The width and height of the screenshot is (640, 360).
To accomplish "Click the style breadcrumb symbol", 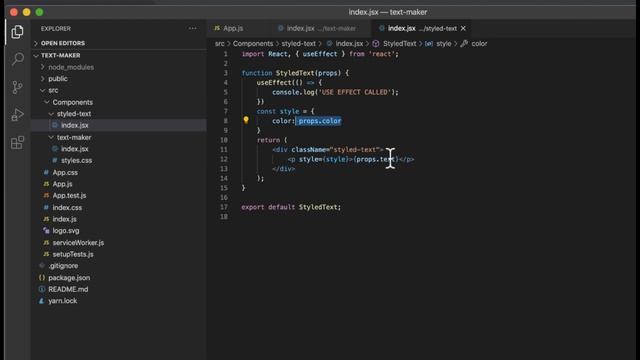I will tap(444, 43).
